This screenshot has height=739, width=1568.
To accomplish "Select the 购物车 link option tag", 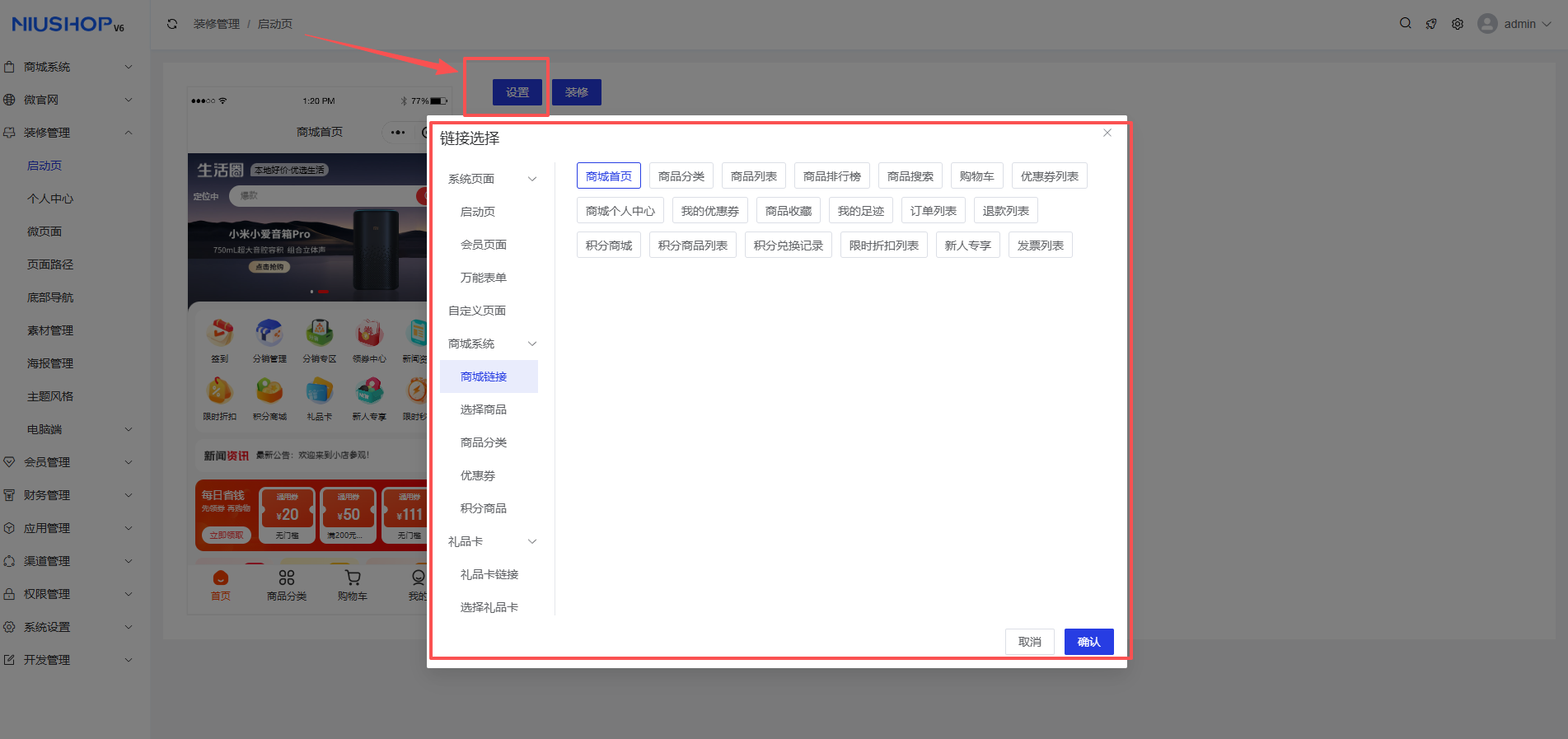I will [976, 176].
